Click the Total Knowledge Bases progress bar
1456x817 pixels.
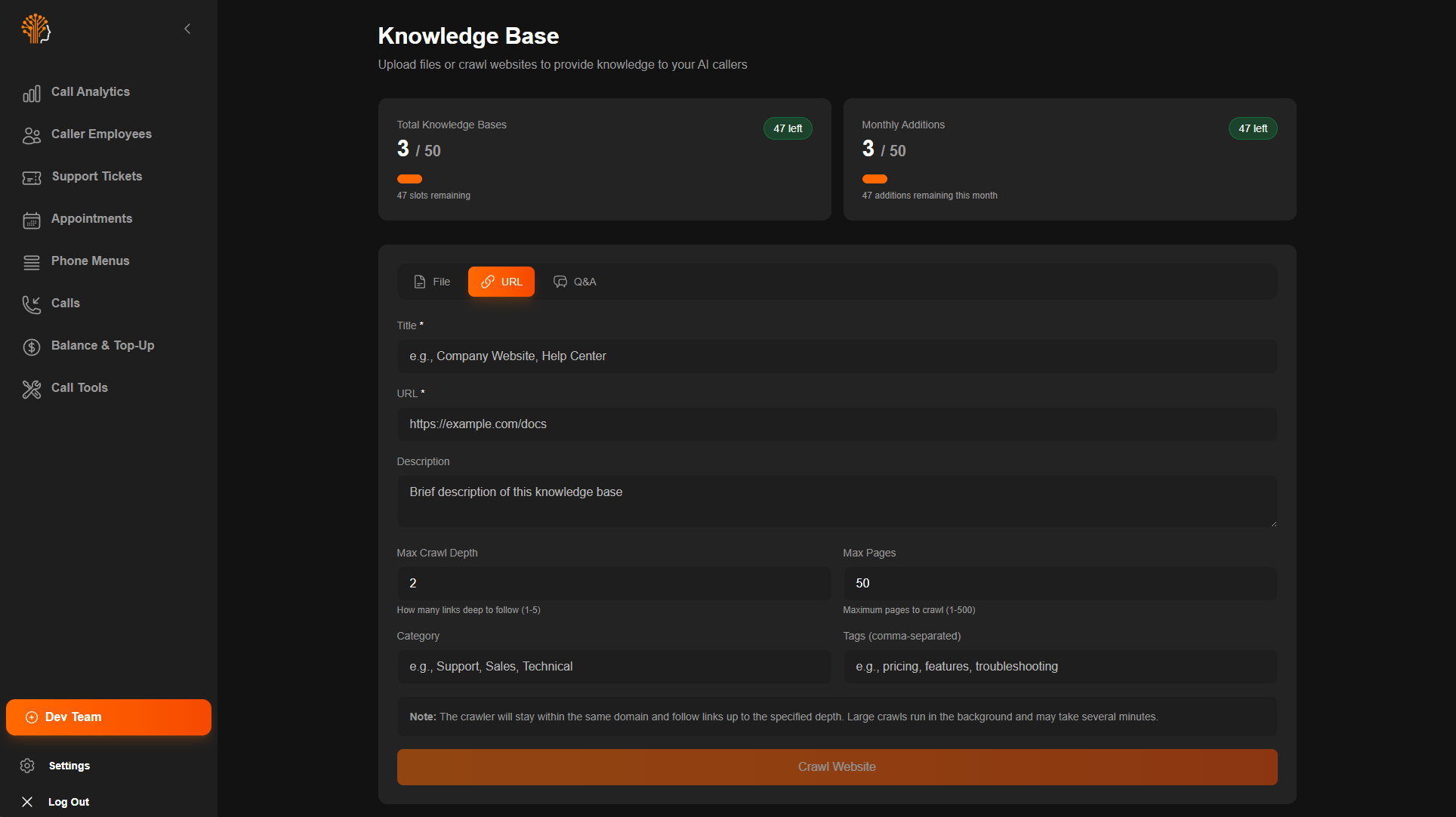(409, 179)
